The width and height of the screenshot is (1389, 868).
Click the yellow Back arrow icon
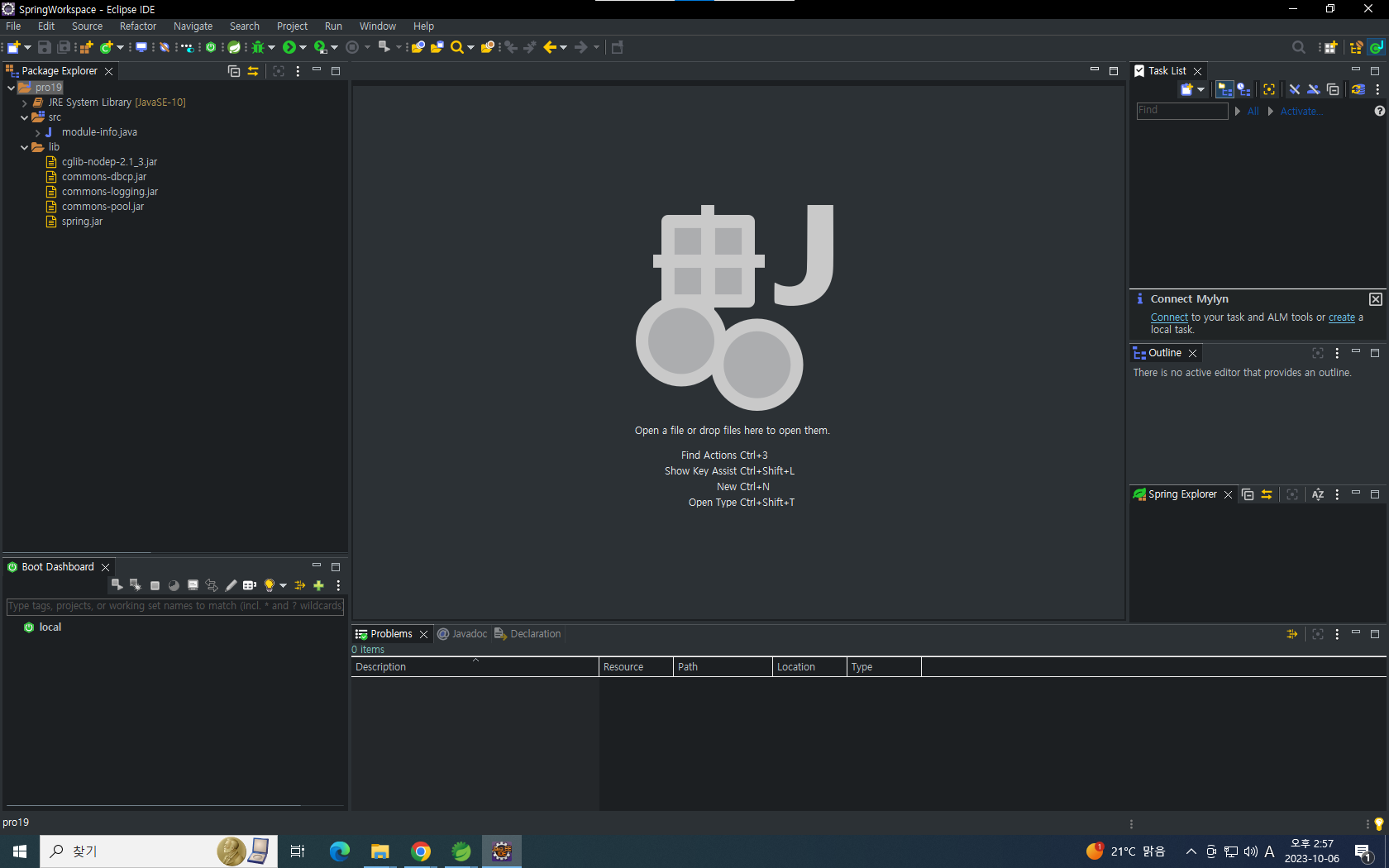click(550, 47)
